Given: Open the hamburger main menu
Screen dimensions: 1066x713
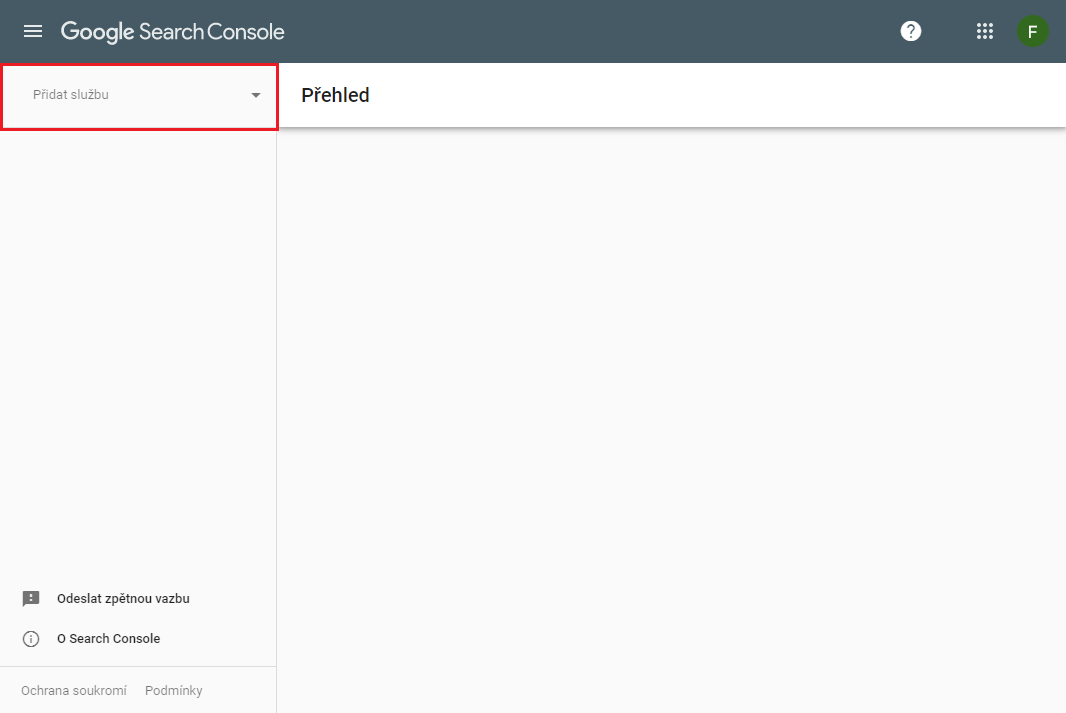Looking at the screenshot, I should point(33,31).
